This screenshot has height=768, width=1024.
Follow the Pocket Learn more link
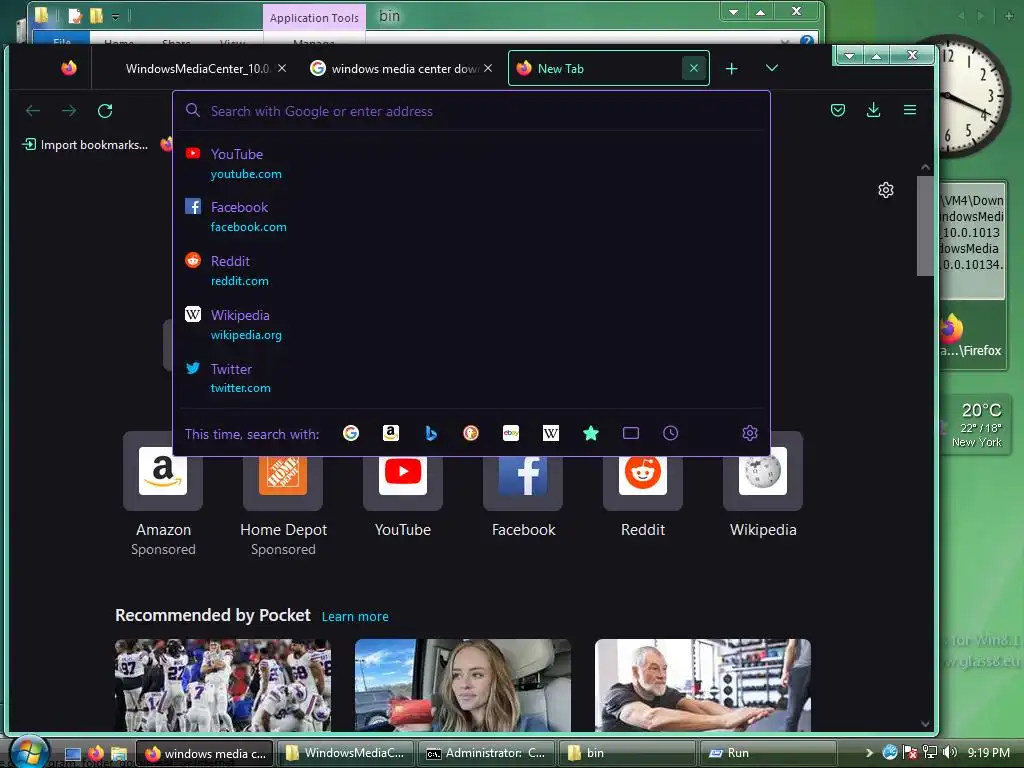(355, 616)
